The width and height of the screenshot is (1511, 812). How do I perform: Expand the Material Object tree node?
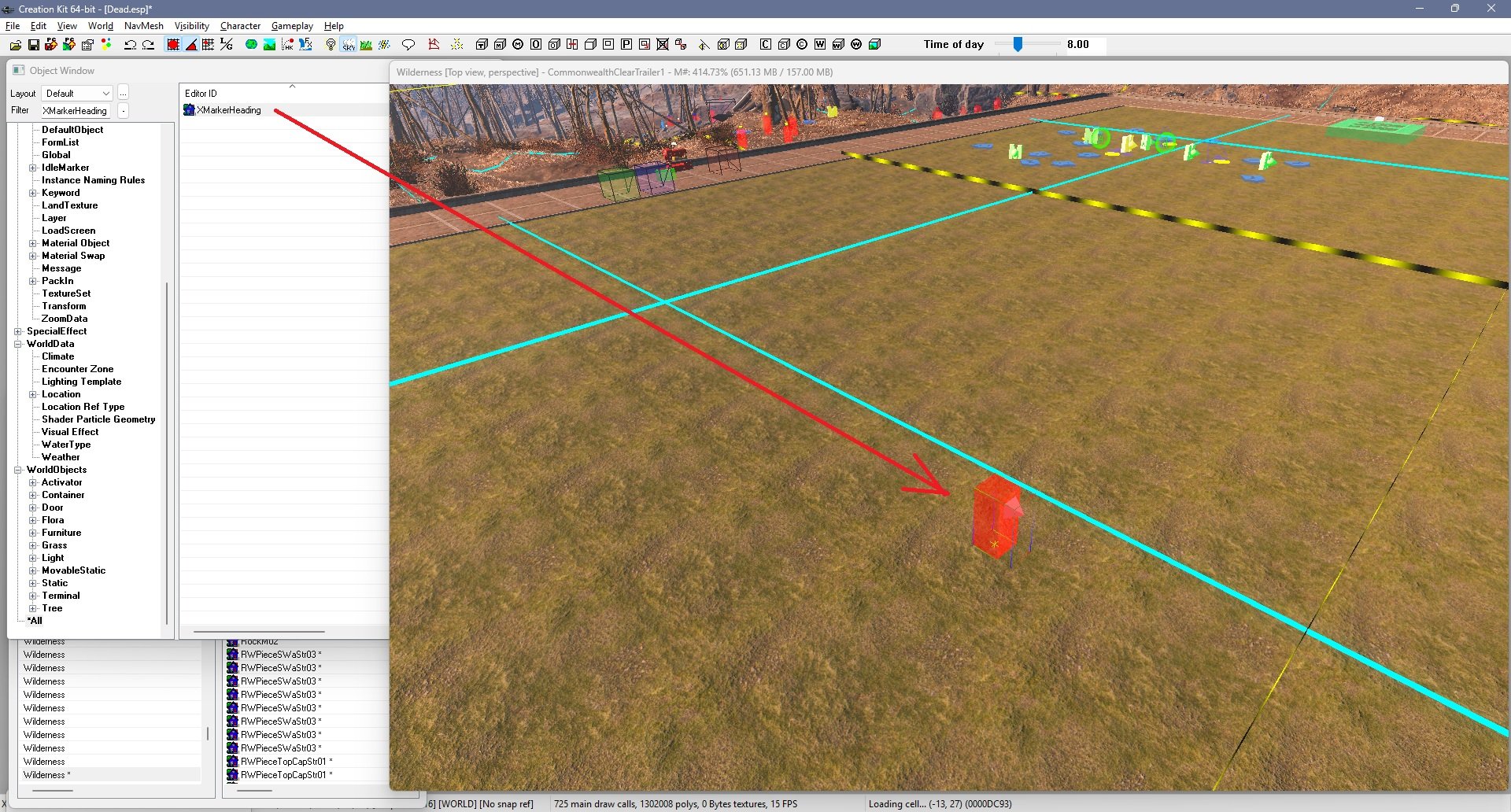pyautogui.click(x=33, y=243)
